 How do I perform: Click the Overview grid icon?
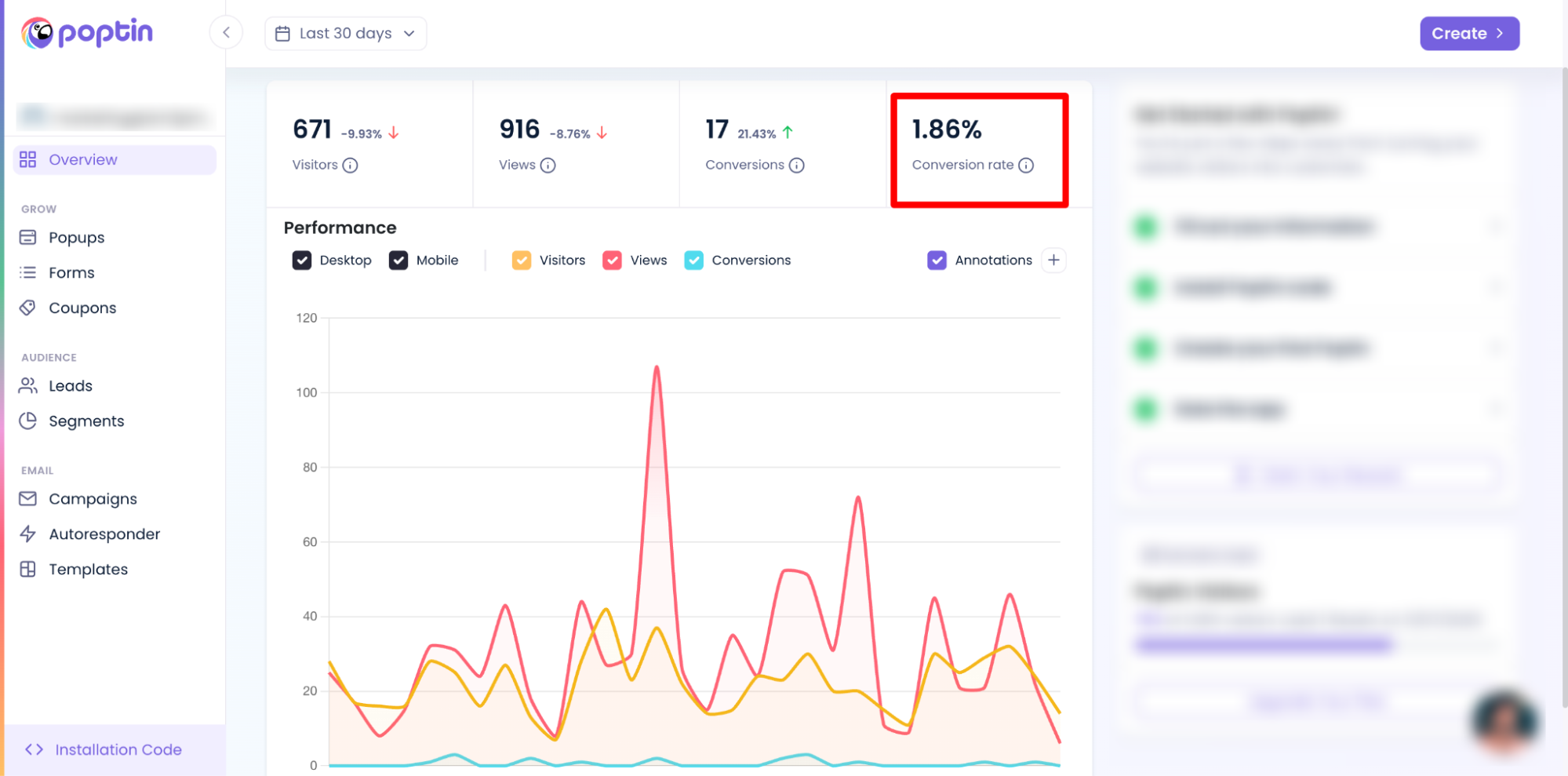(28, 160)
